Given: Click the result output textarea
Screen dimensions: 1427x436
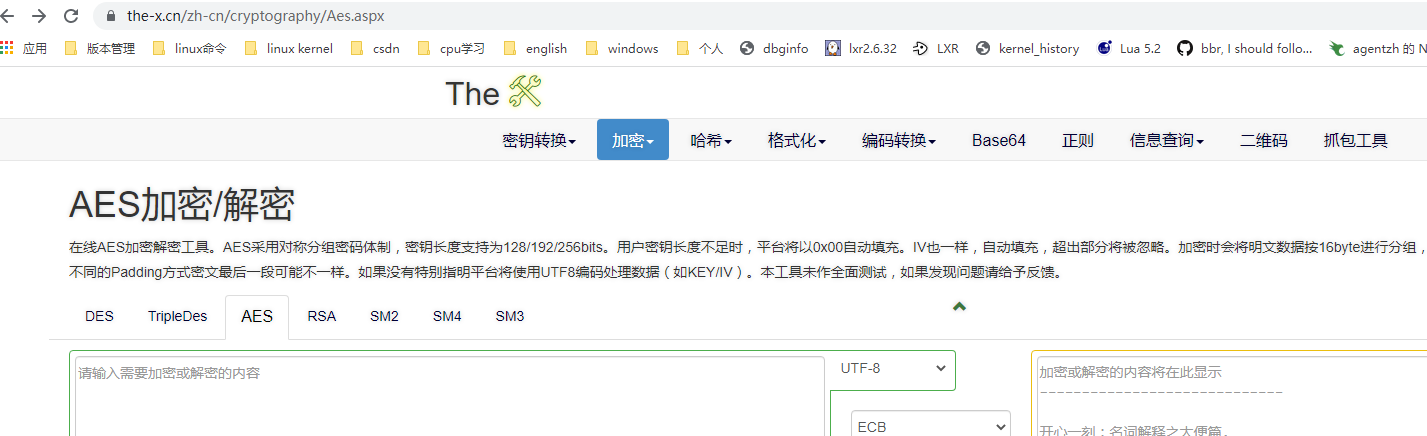Looking at the screenshot, I should pos(1232,396).
